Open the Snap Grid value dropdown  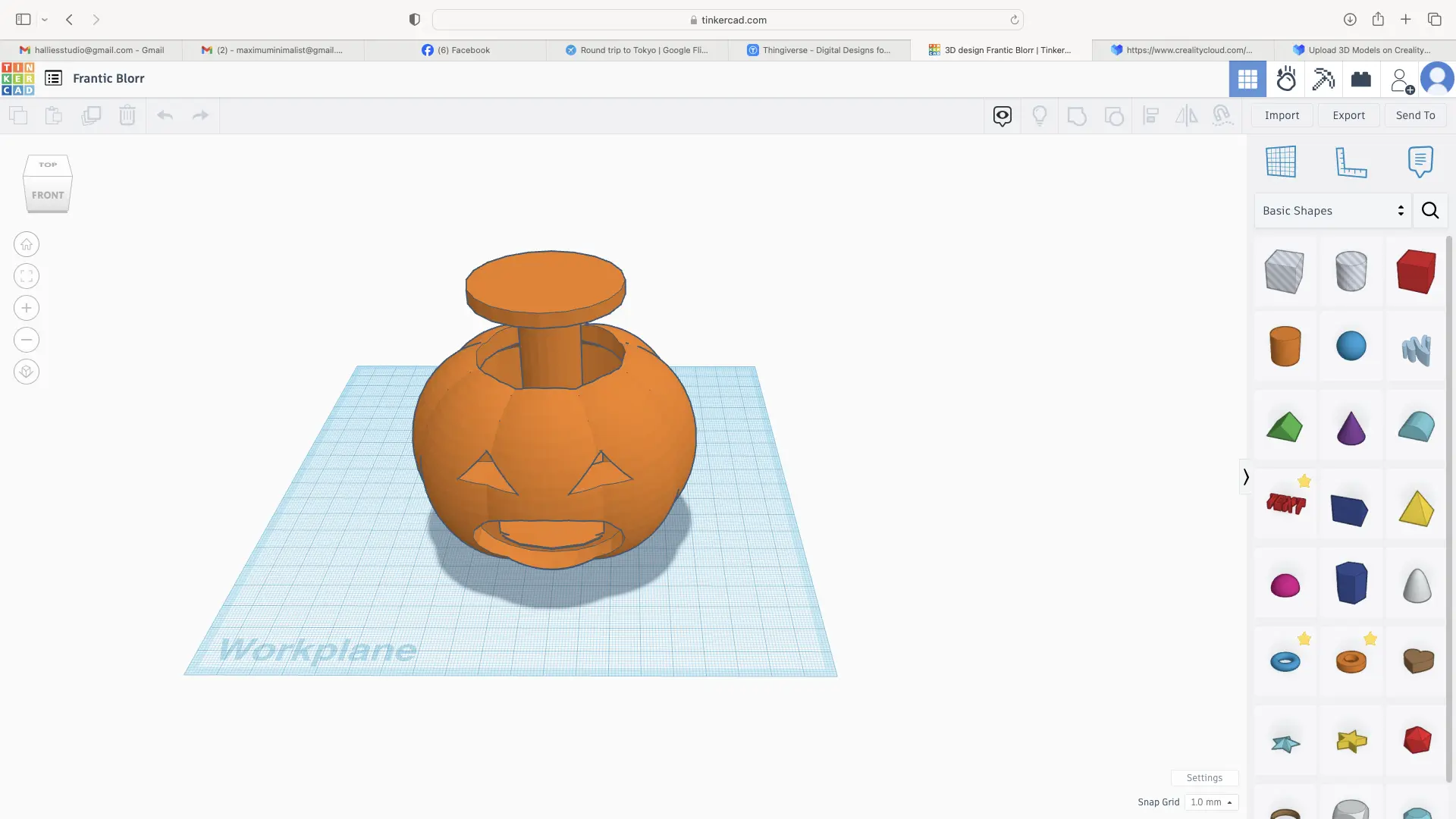(x=1210, y=802)
